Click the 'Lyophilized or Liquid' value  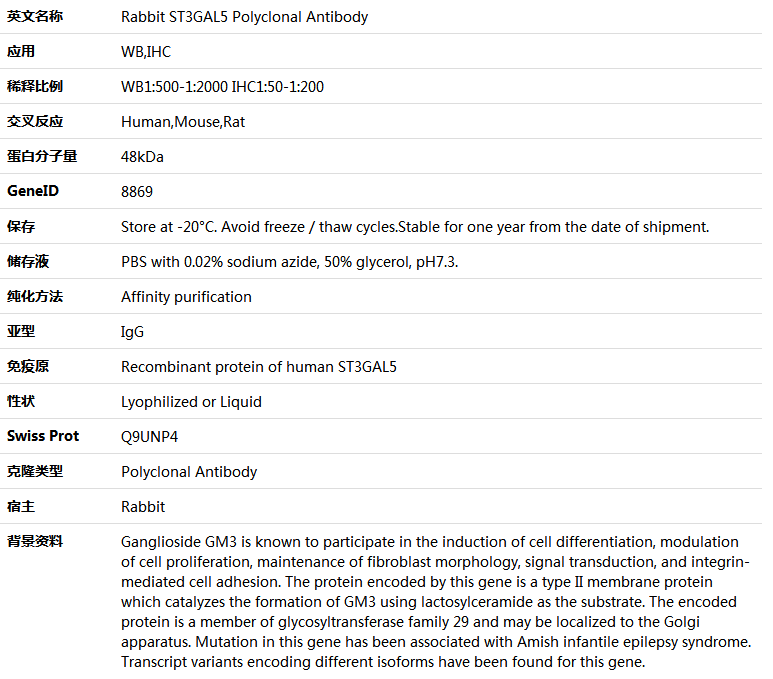coord(191,402)
